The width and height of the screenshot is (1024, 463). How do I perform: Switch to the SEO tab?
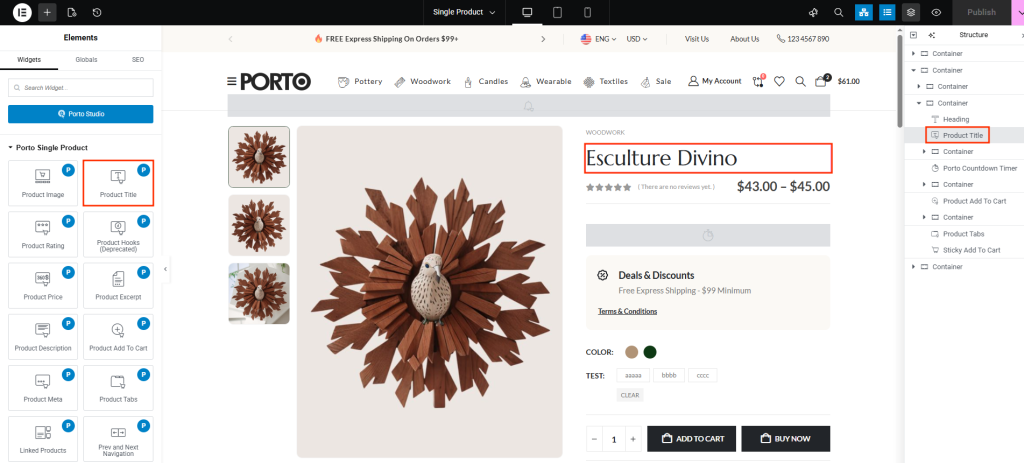tap(138, 60)
